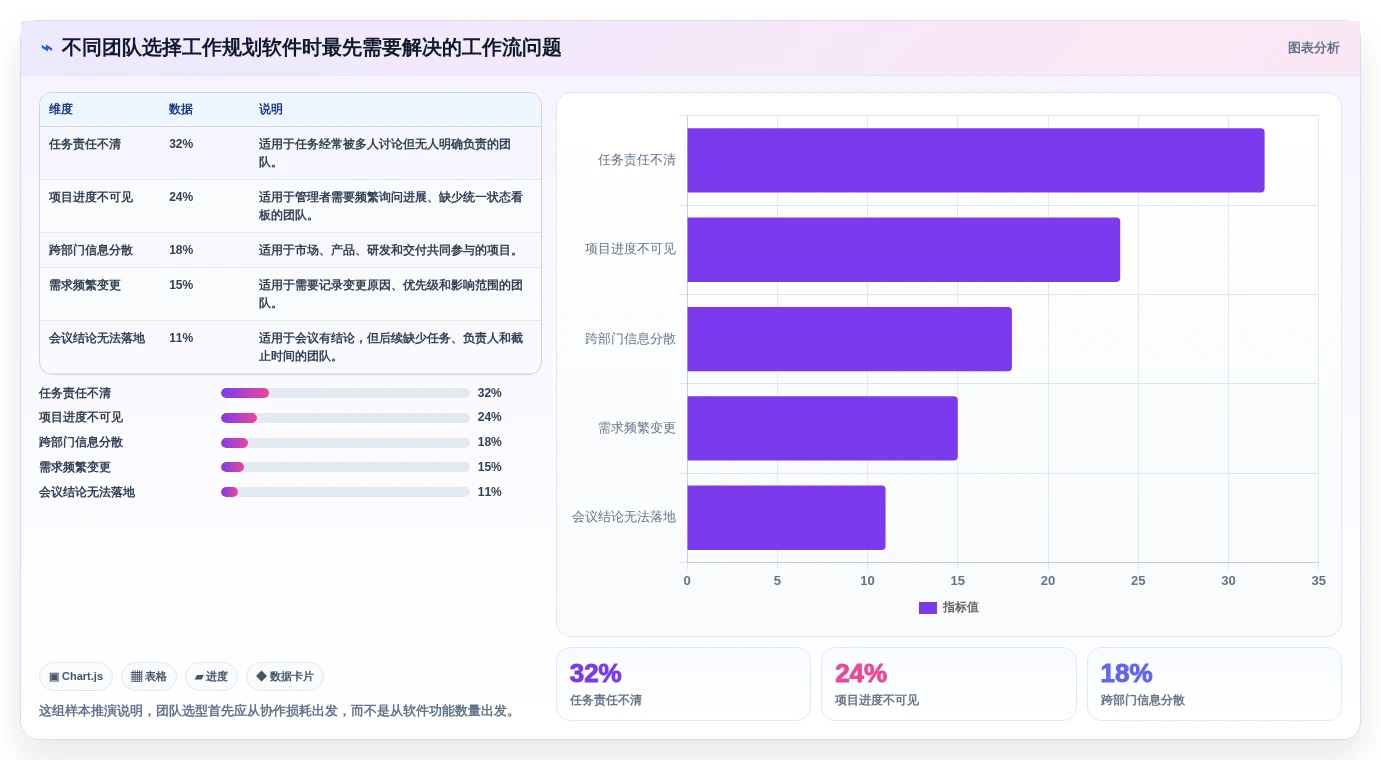The height and width of the screenshot is (760, 1381).
Task: Click the 跨部门信息分散 chart bar
Action: [849, 339]
